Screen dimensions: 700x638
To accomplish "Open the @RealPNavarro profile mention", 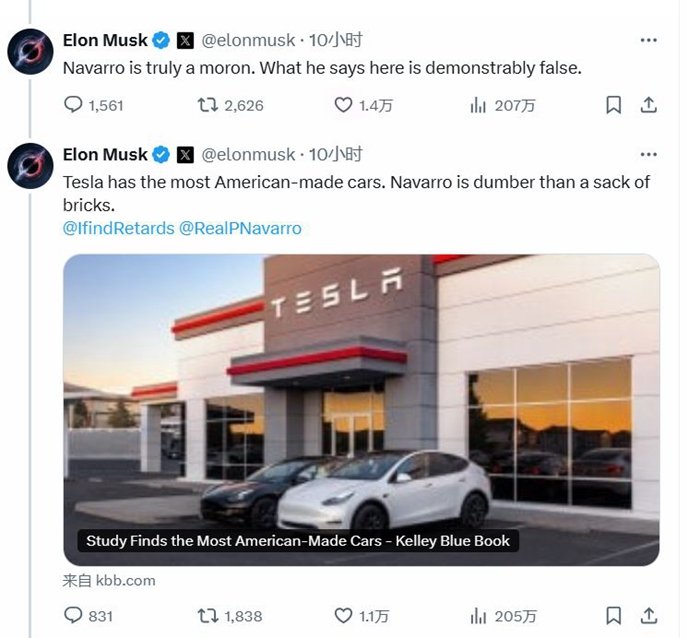I will pyautogui.click(x=240, y=228).
